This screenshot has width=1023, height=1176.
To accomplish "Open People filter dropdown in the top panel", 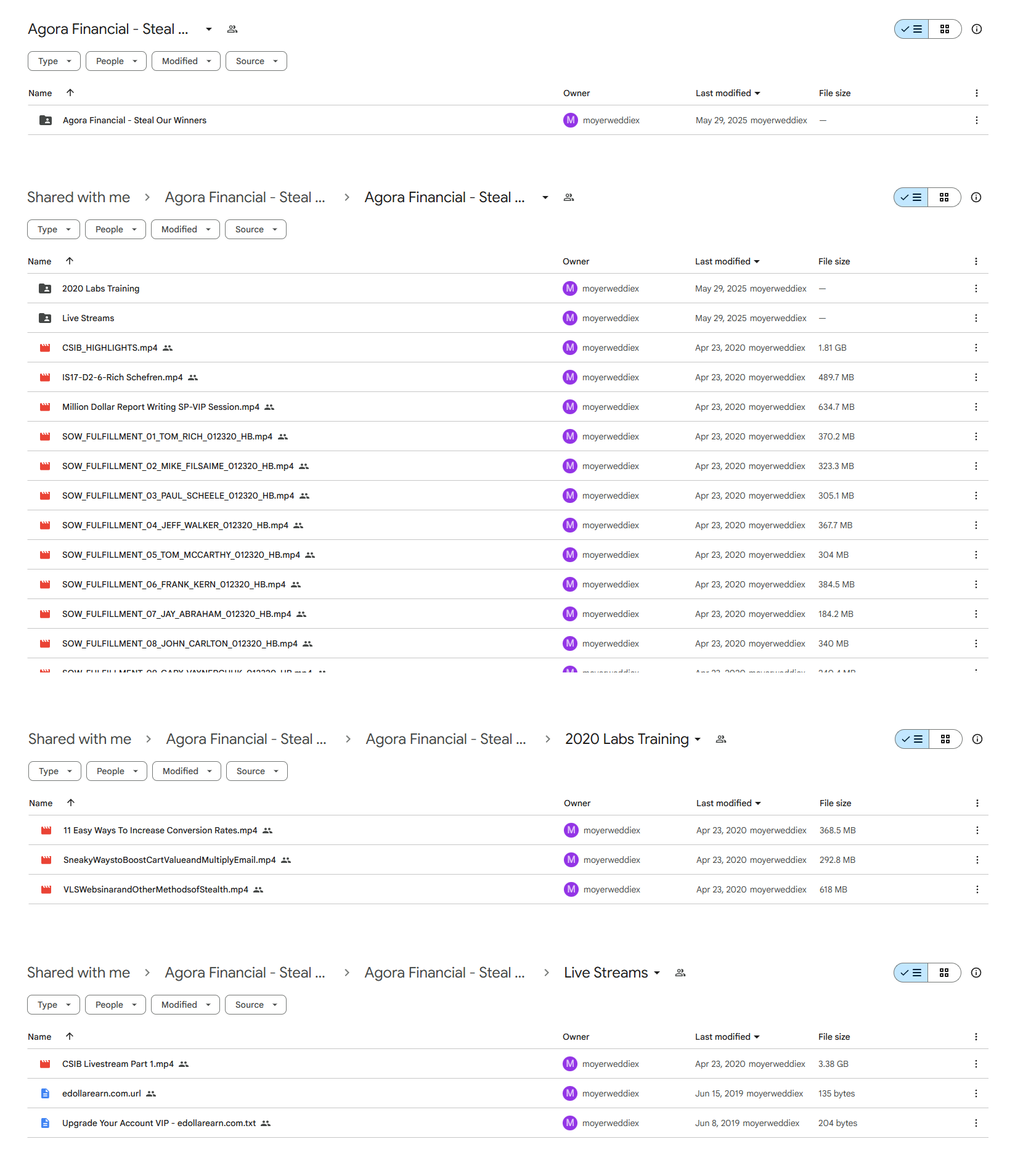I will coord(116,61).
